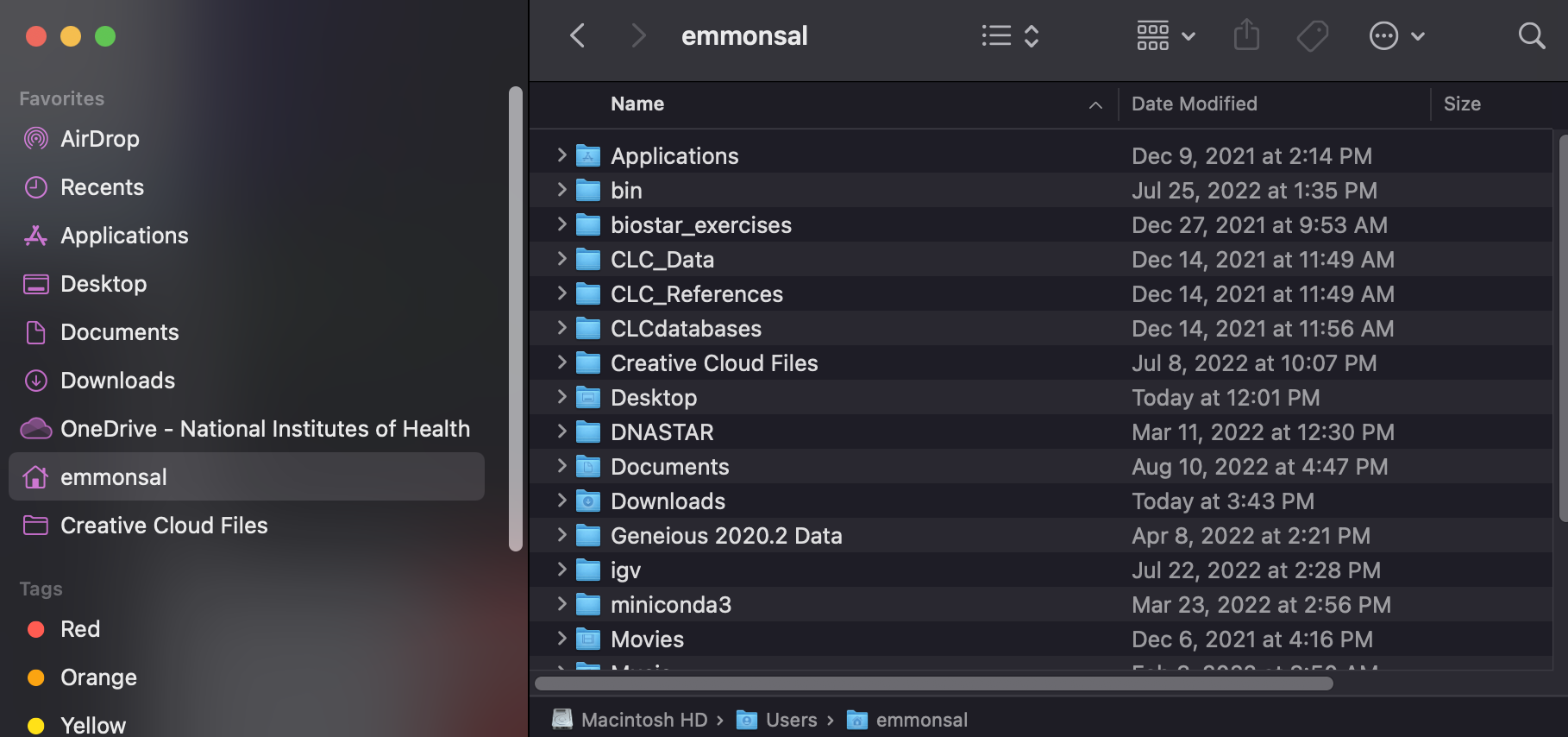Click the sidebar vertical scrollbar

516,318
